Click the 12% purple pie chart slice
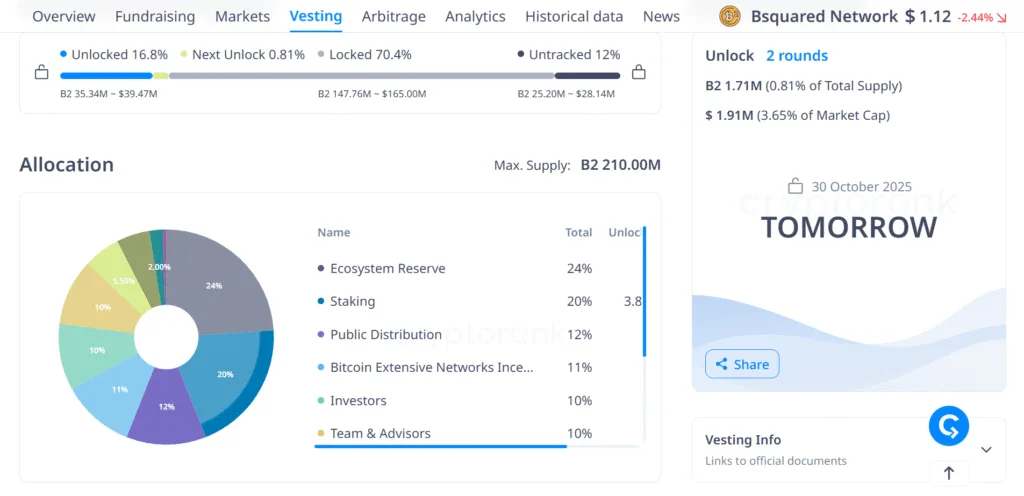Image resolution: width=1024 pixels, height=496 pixels. pyautogui.click(x=165, y=410)
